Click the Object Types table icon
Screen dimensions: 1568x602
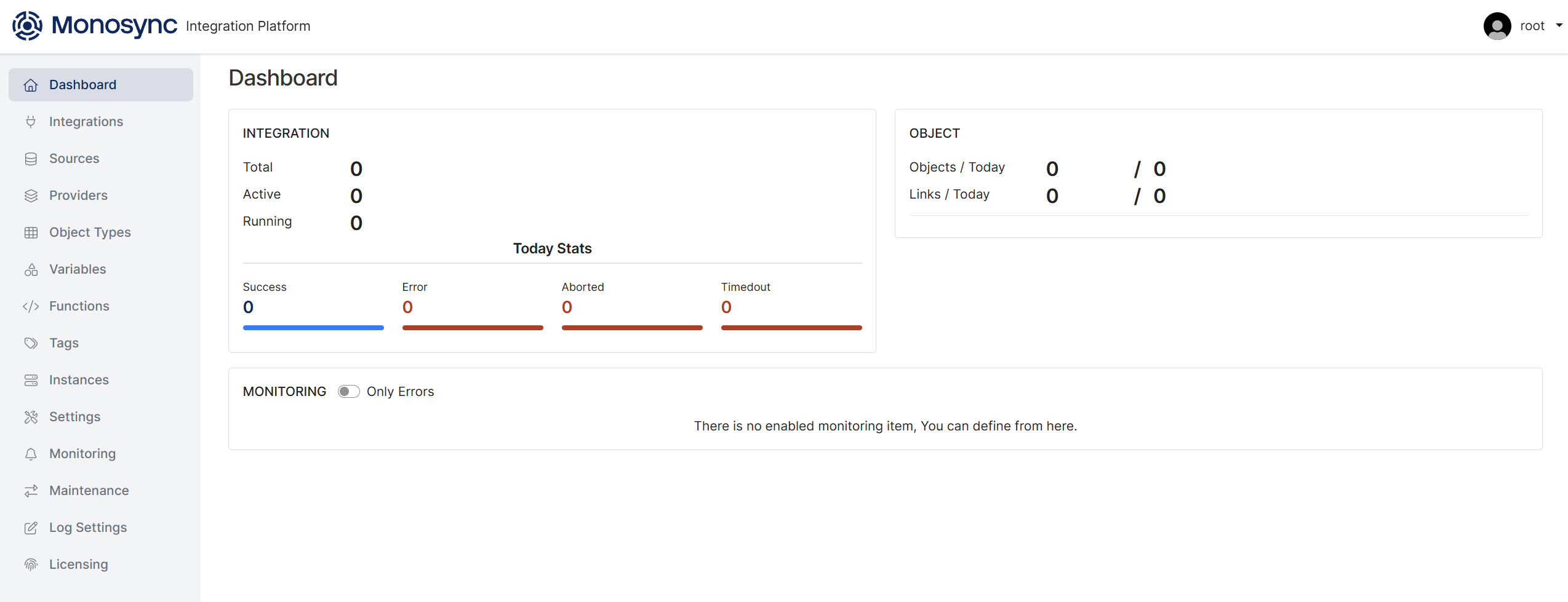point(31,232)
